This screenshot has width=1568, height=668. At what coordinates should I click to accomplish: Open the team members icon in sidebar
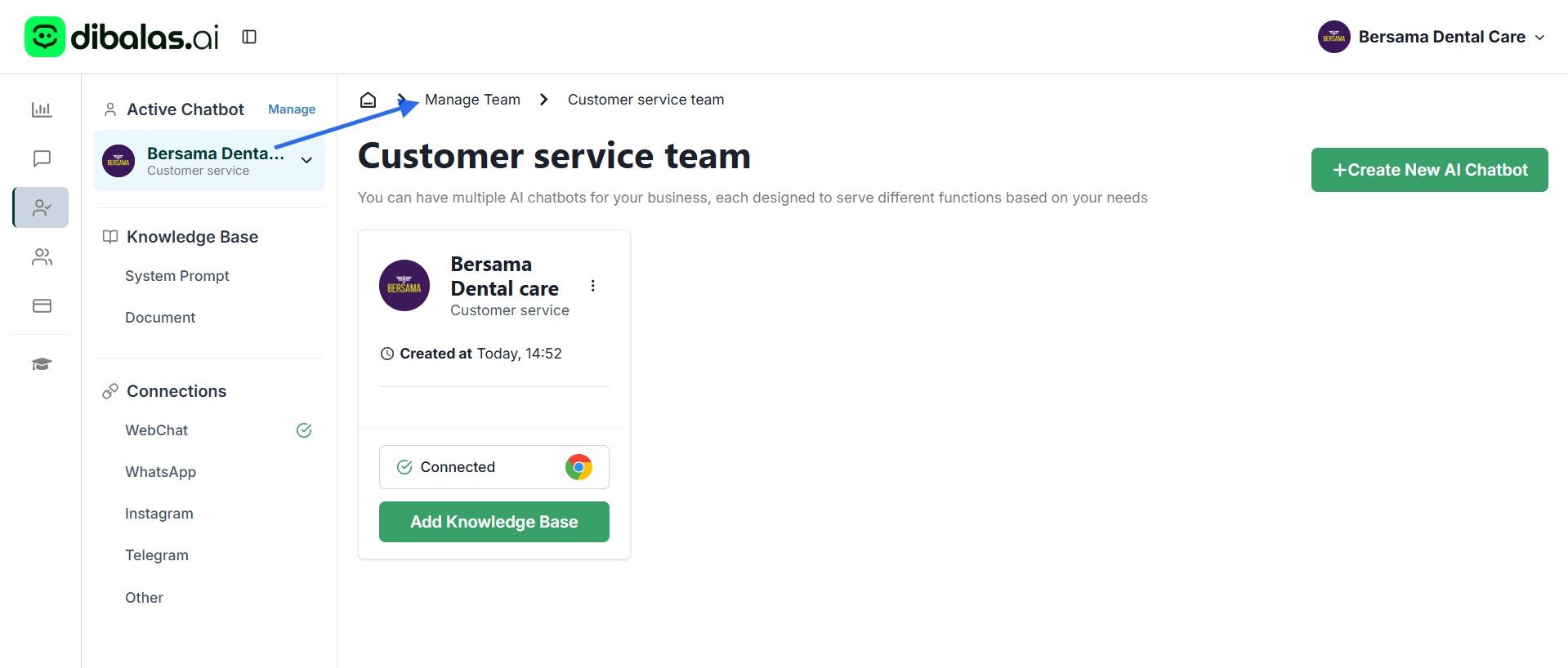click(42, 257)
